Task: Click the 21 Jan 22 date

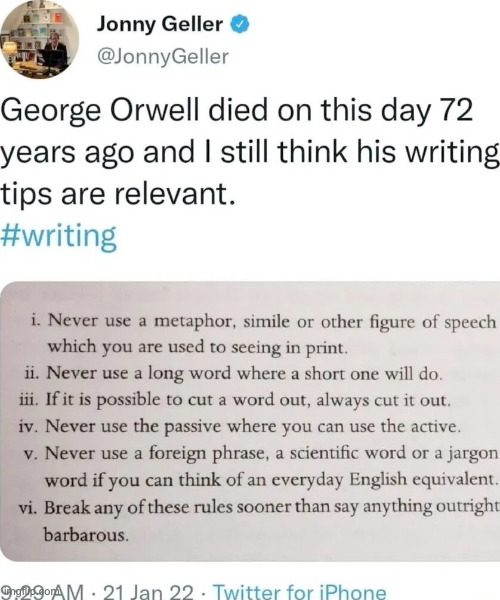Action: (x=148, y=592)
